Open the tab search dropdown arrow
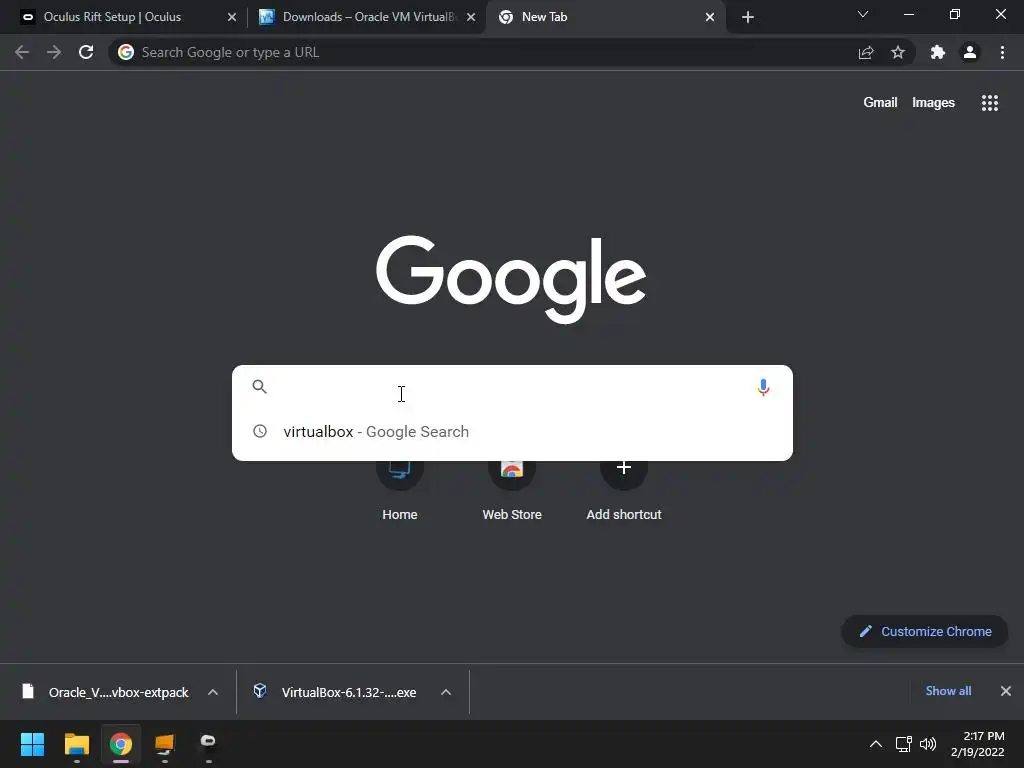The height and width of the screenshot is (768, 1024). click(x=863, y=14)
